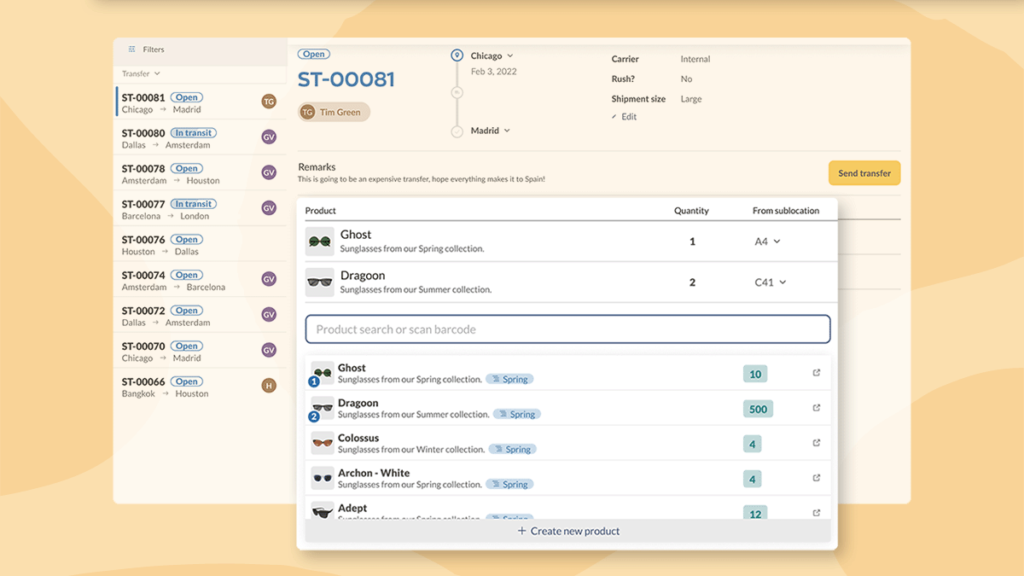Click Spring tag on Ghost result
This screenshot has height=576, width=1024.
coord(509,379)
